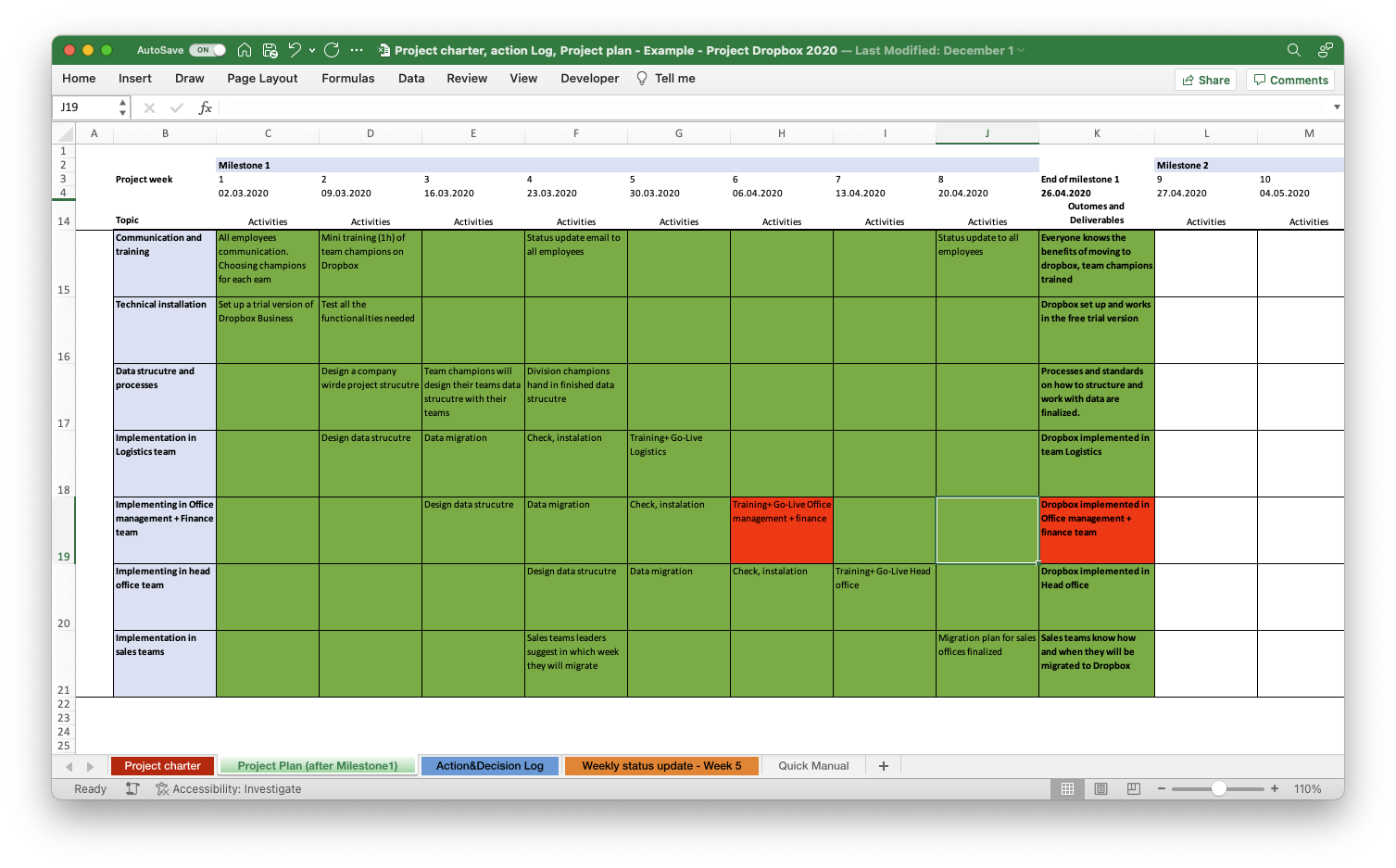The image size is (1396, 868).
Task: Click the select-all corner triangle
Action: pos(64,134)
